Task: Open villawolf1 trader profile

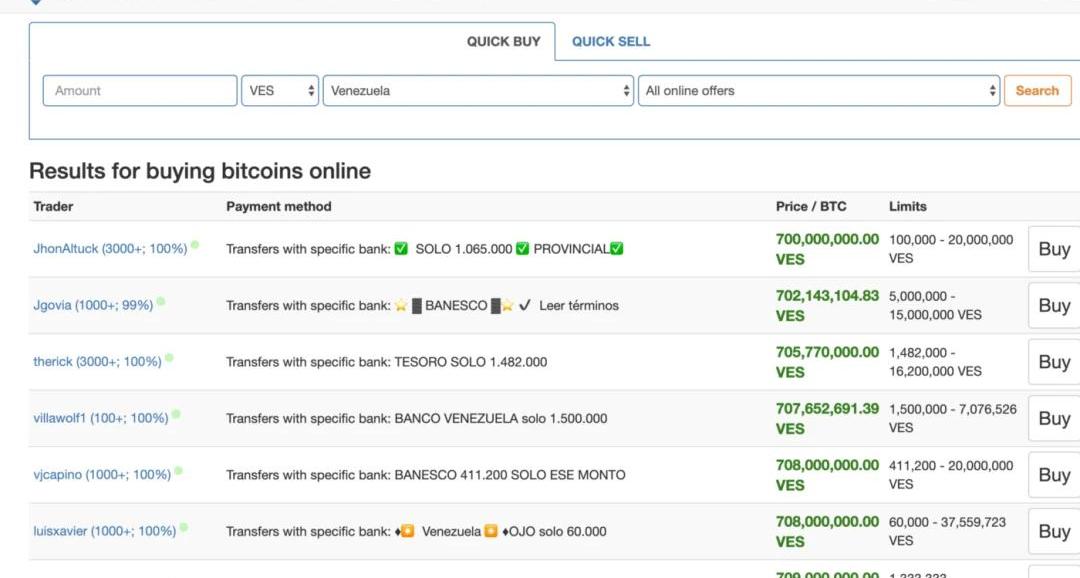Action: tap(100, 418)
